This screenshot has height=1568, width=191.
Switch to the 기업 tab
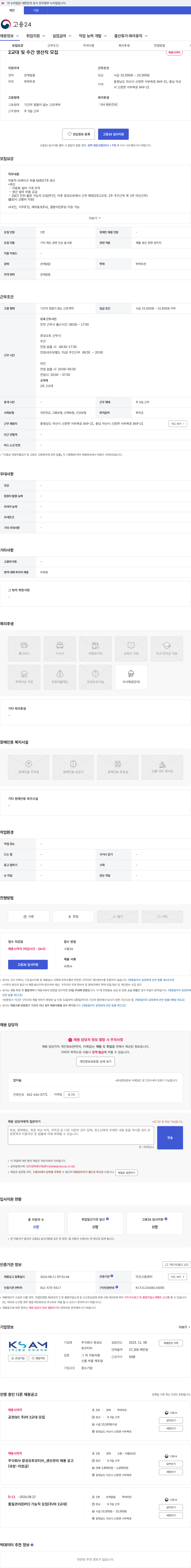(x=36, y=10)
